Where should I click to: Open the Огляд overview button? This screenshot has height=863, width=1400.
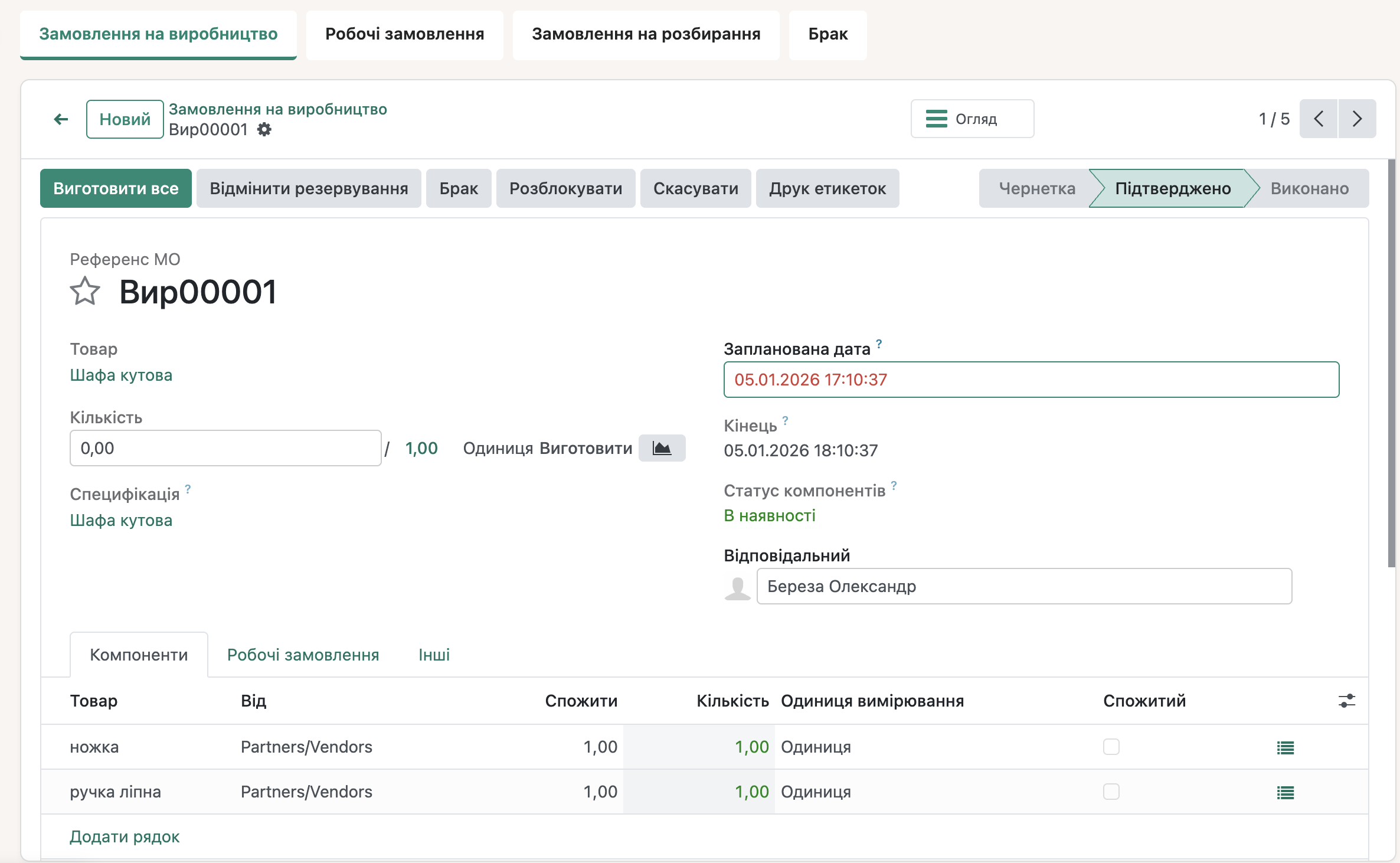tap(972, 119)
